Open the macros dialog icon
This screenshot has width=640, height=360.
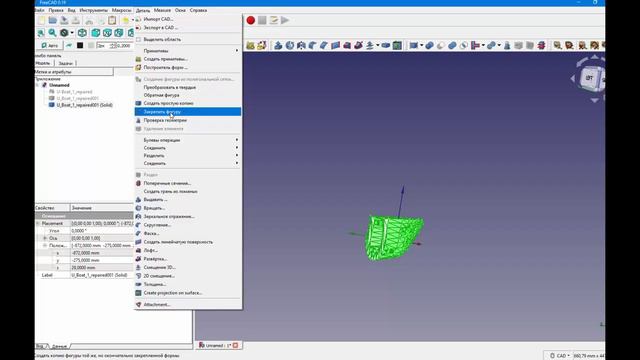(x=273, y=20)
